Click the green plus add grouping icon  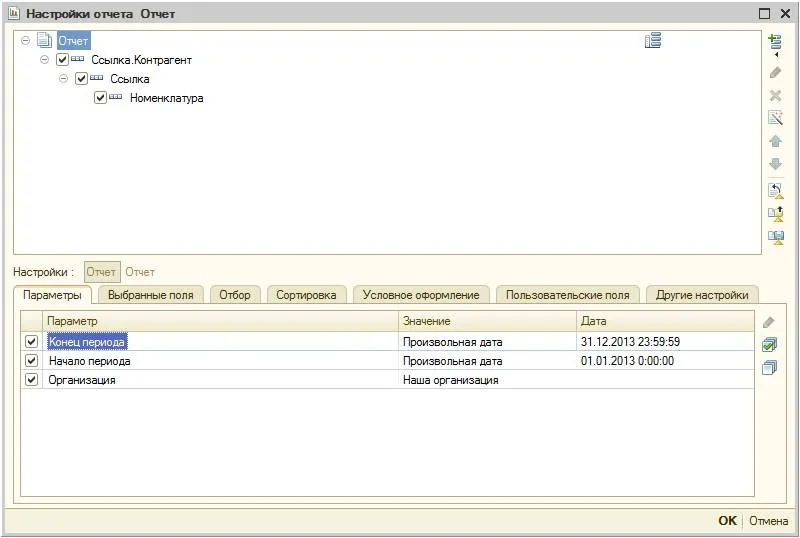click(x=775, y=42)
